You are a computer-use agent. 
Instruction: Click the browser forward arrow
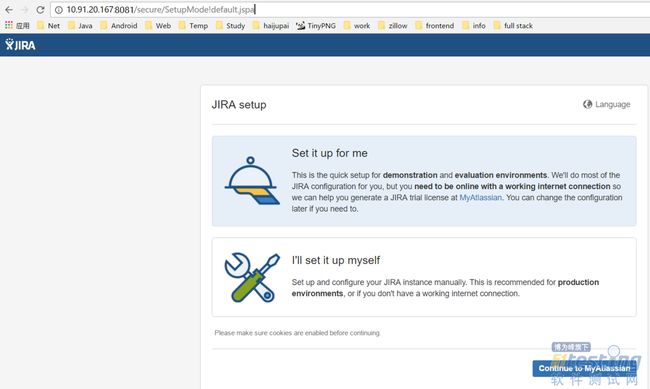click(x=24, y=10)
